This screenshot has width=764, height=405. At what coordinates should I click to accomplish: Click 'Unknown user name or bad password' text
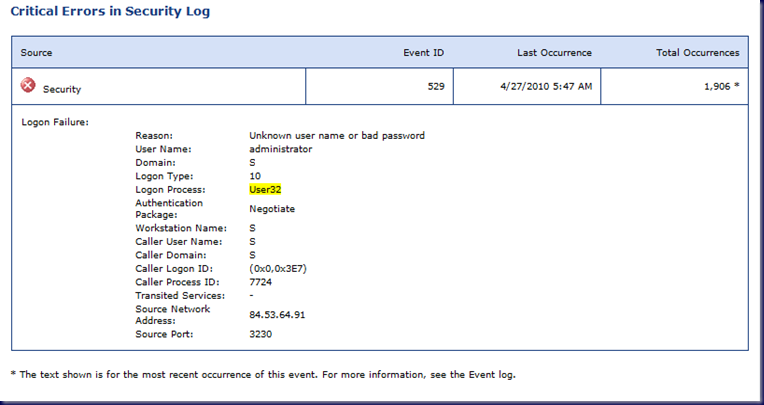click(337, 135)
